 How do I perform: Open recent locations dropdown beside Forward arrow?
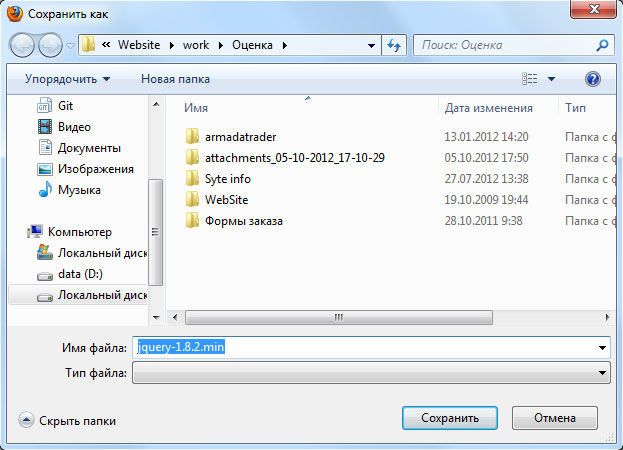click(70, 46)
